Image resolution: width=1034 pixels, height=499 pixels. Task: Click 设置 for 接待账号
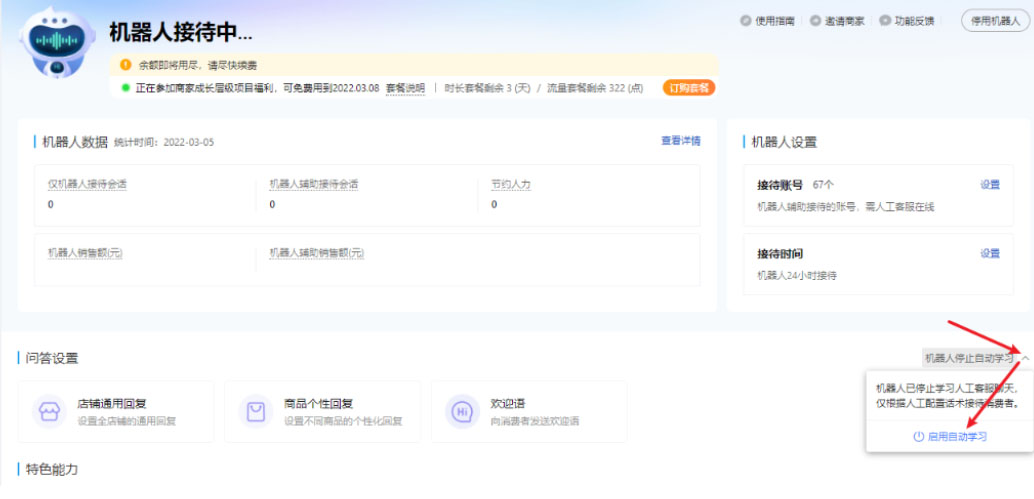[x=990, y=185]
